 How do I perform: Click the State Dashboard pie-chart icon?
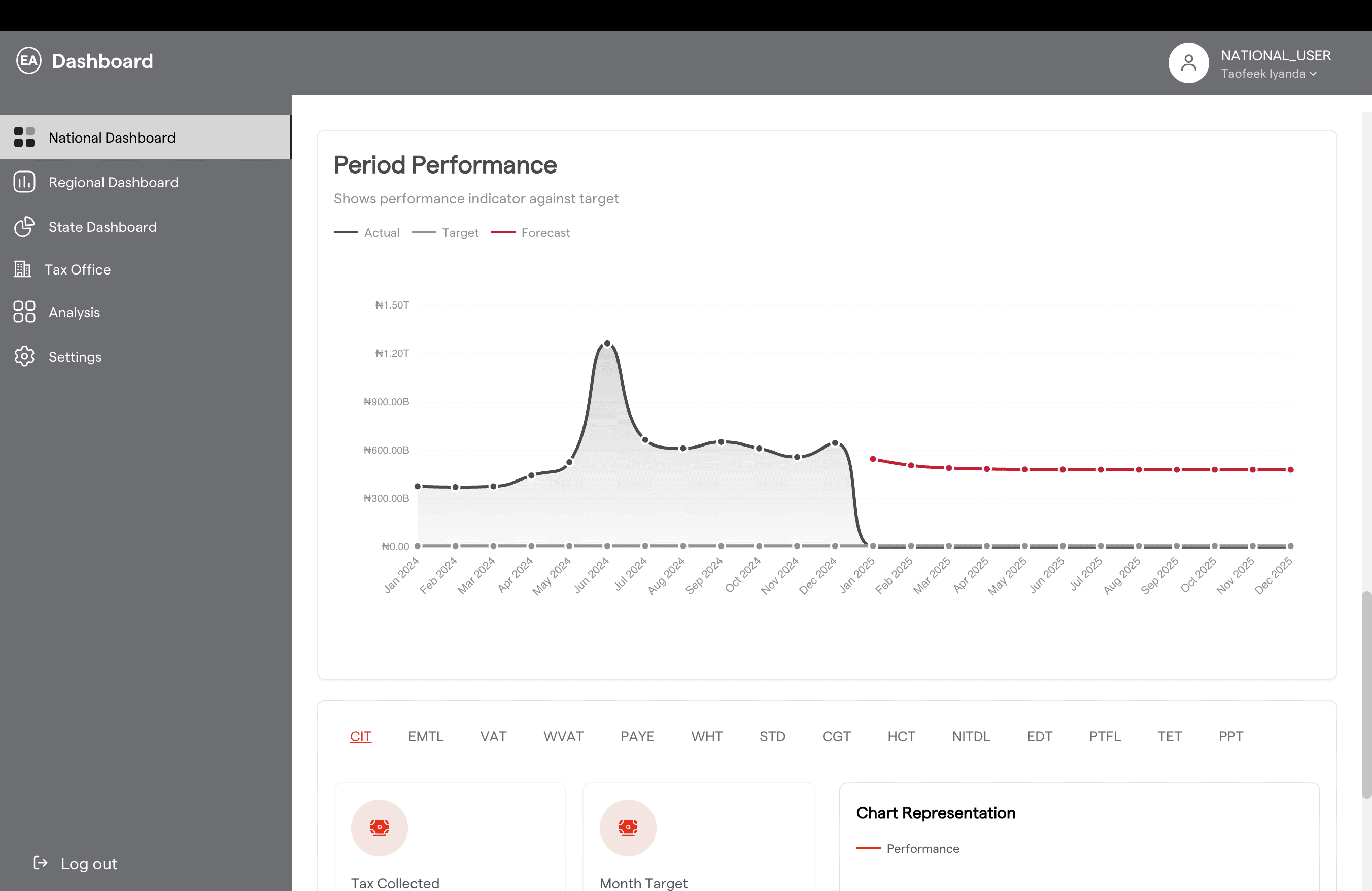tap(24, 226)
